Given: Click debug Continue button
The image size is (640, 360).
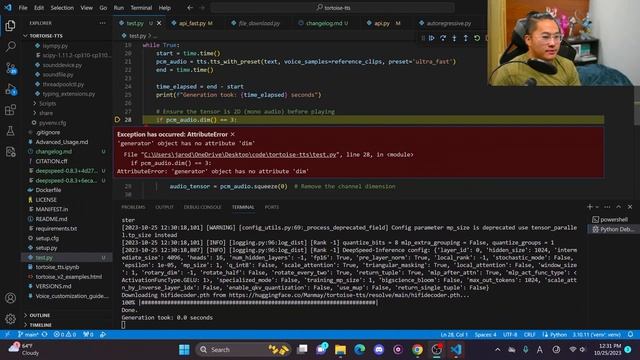Looking at the screenshot, I should click(x=431, y=38).
